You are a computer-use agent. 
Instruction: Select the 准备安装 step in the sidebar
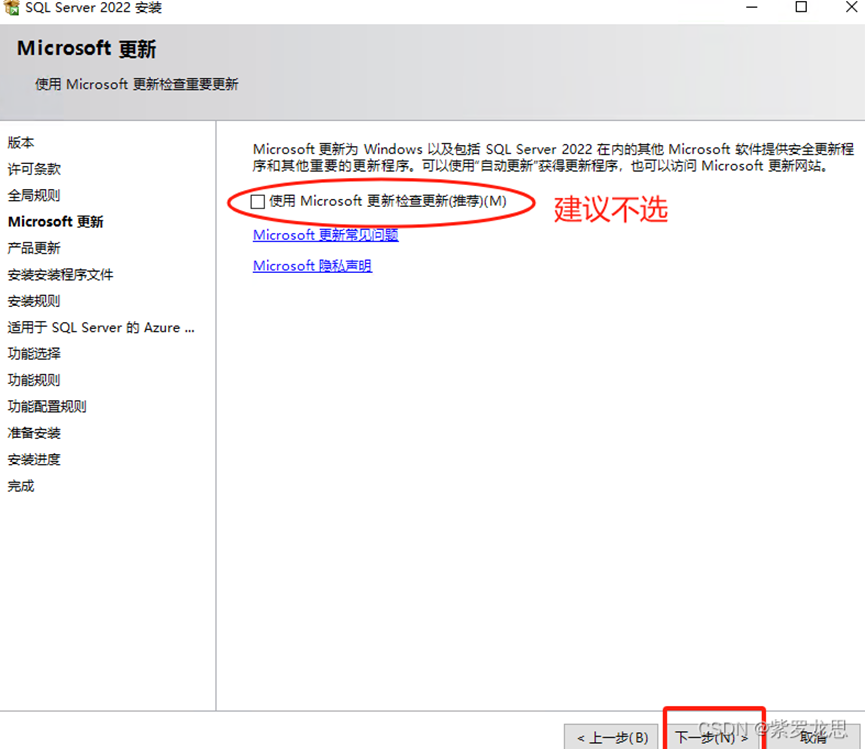click(34, 433)
